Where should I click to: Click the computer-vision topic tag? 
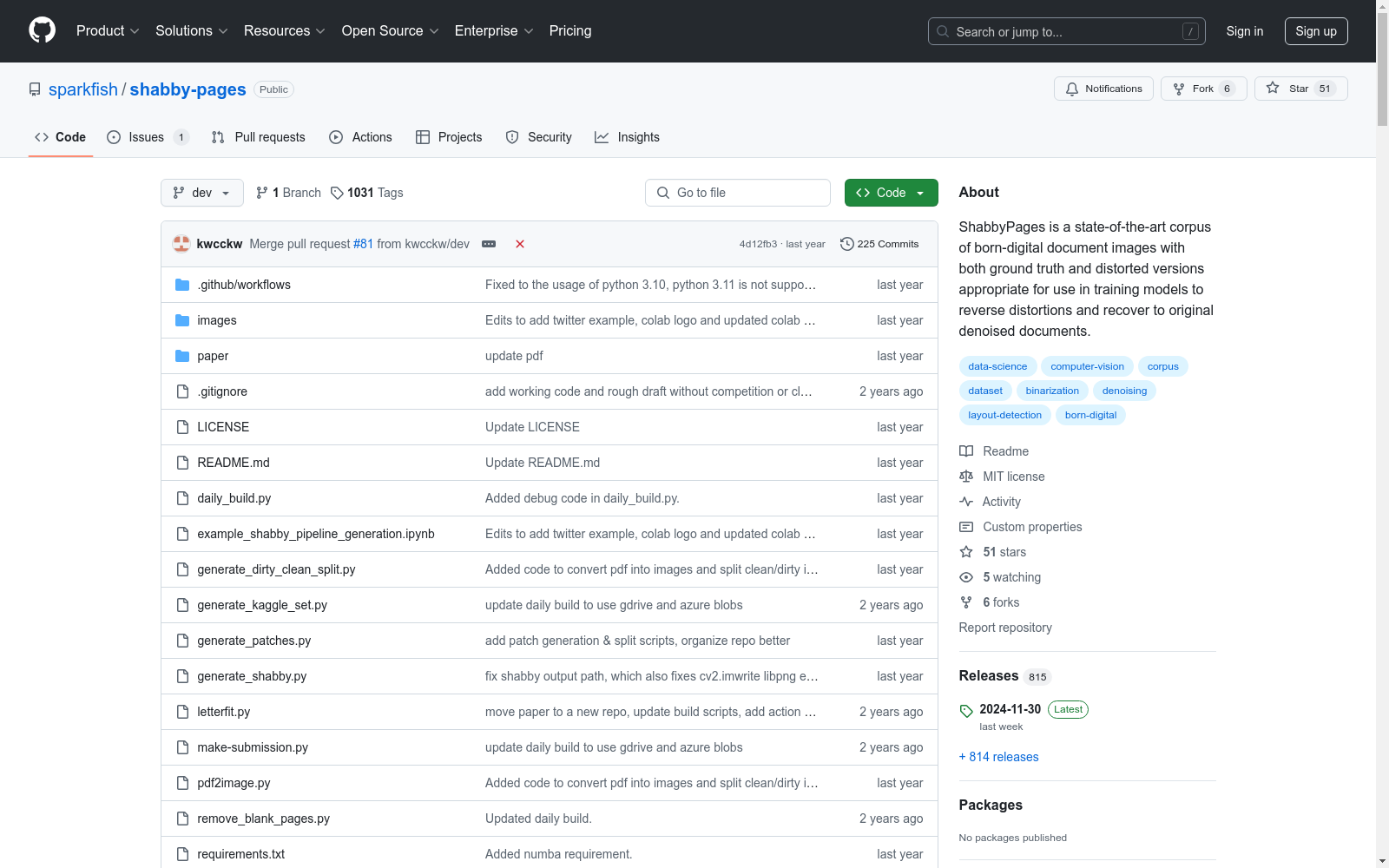(x=1087, y=366)
